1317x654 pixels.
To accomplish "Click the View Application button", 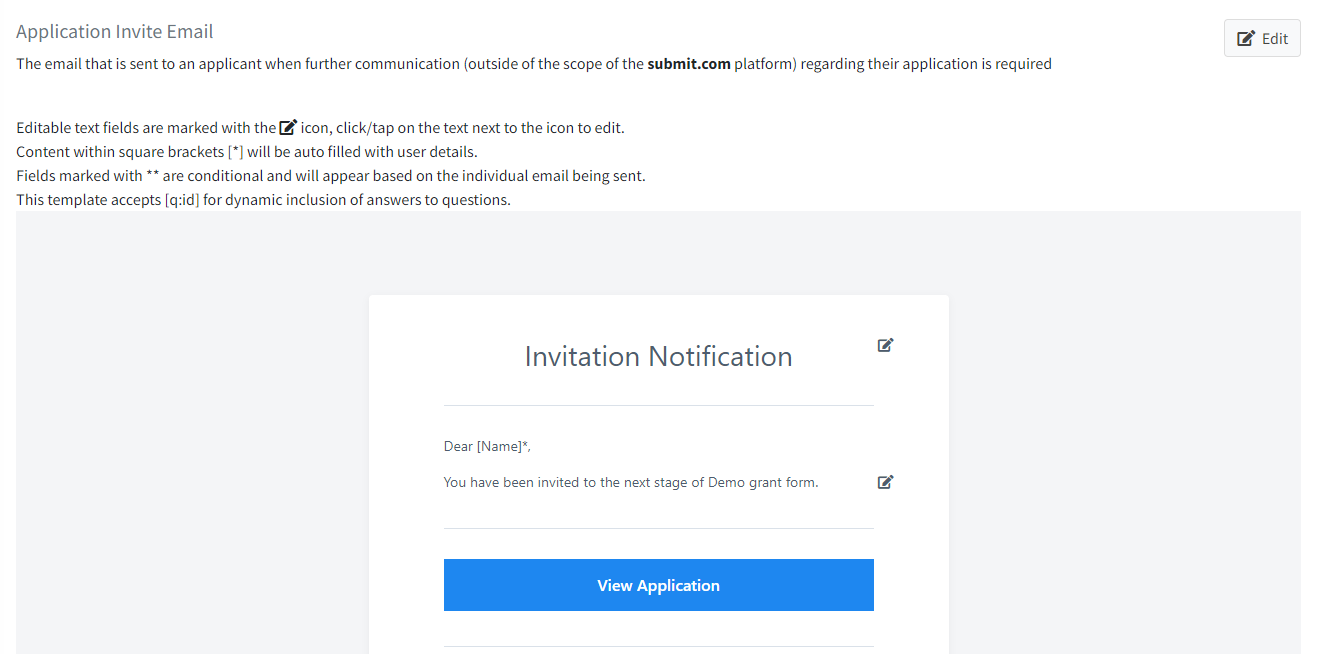I will [659, 585].
